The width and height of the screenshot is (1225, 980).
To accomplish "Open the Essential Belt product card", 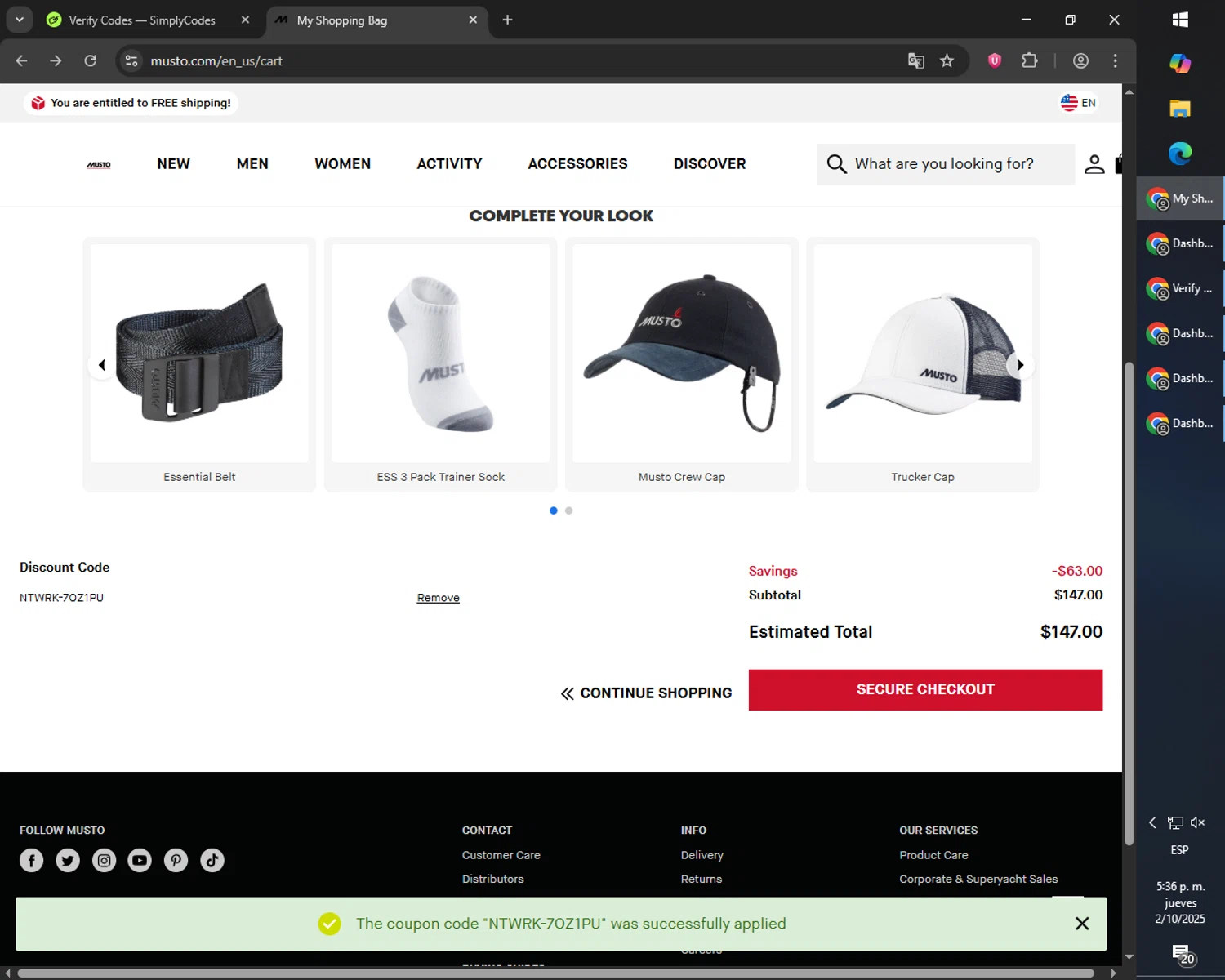I will coord(199,365).
